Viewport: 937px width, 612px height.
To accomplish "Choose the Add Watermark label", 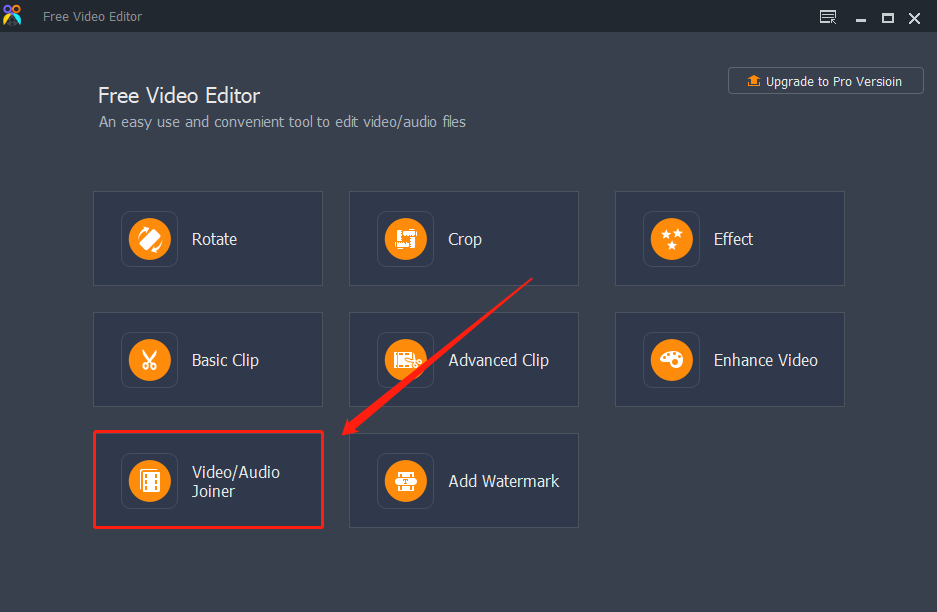I will click(x=504, y=481).
